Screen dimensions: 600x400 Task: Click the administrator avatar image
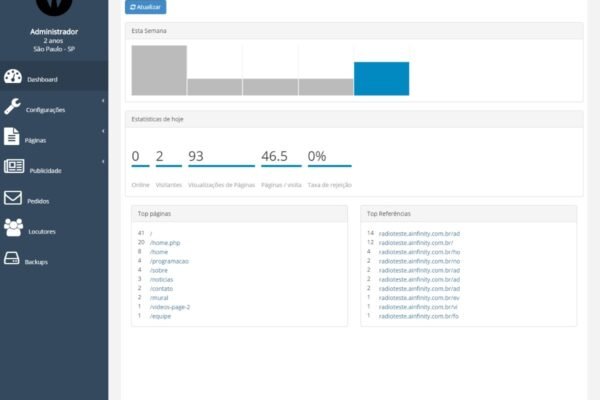coord(54,8)
